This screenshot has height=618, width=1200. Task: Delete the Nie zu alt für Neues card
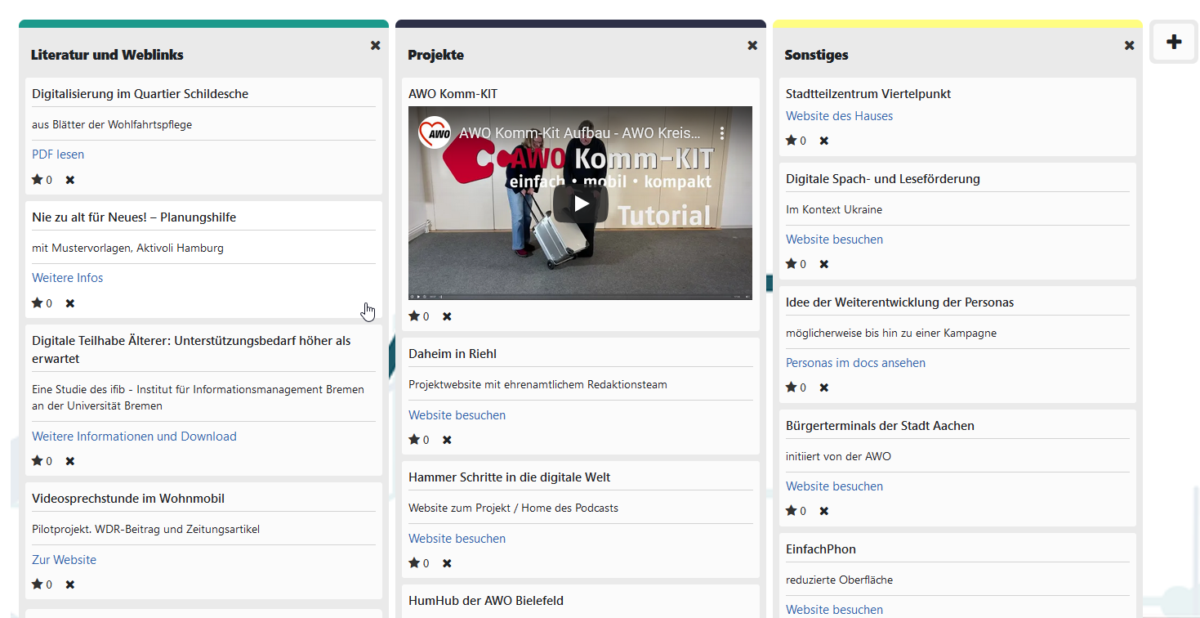(70, 303)
